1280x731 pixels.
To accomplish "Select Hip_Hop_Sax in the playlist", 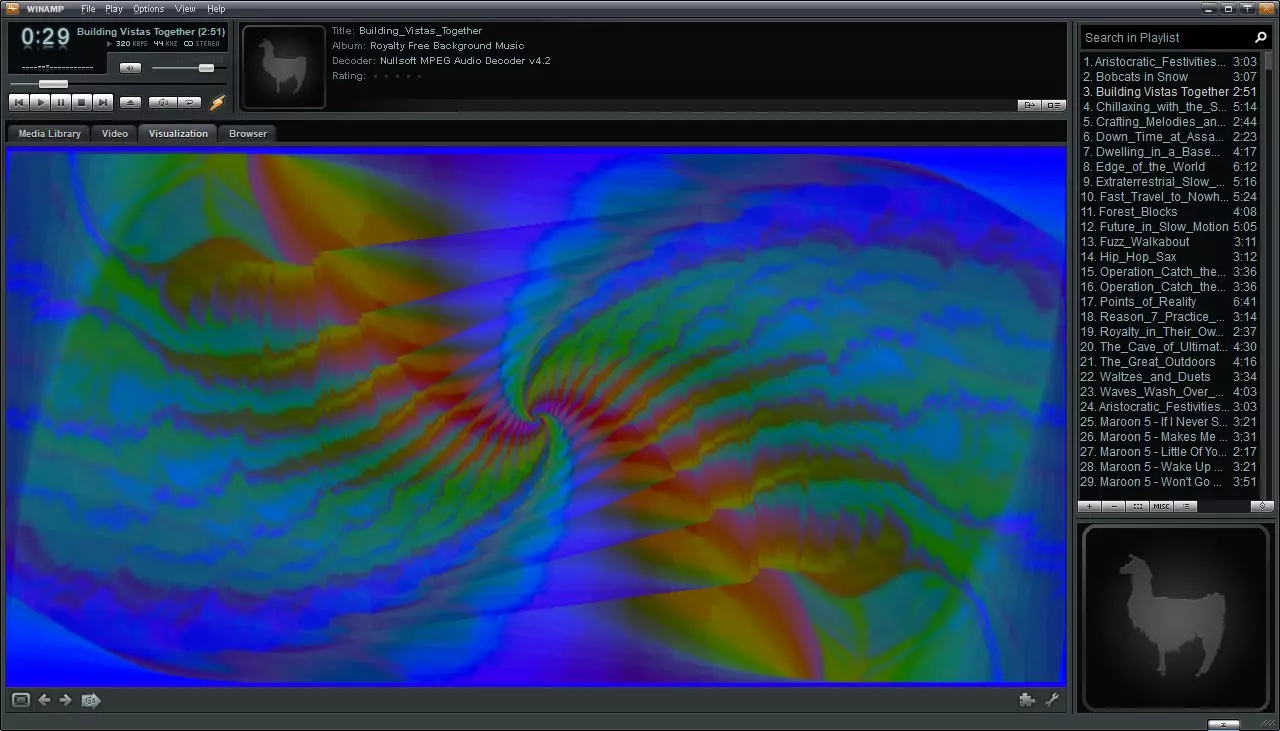I will (1138, 257).
